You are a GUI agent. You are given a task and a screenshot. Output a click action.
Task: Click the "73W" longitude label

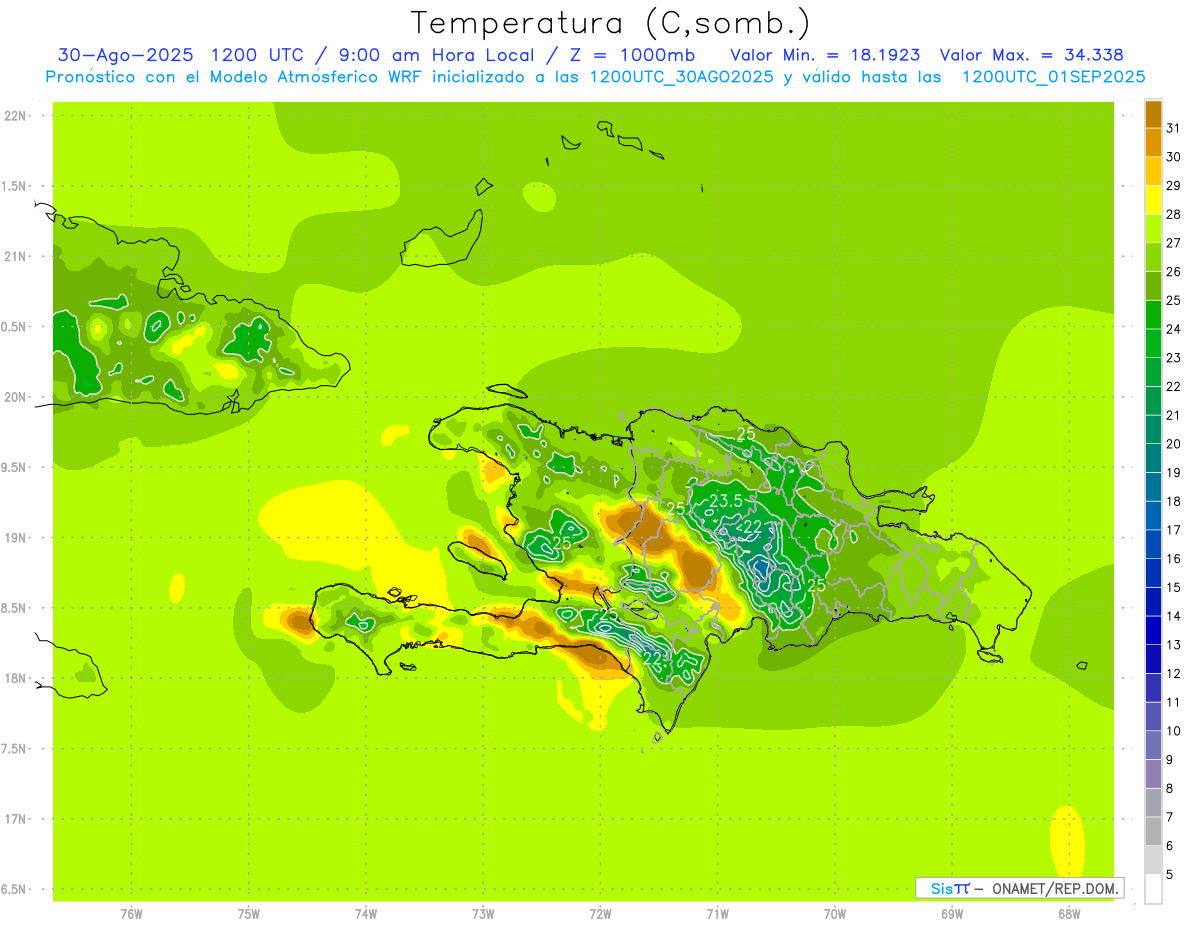pyautogui.click(x=483, y=914)
